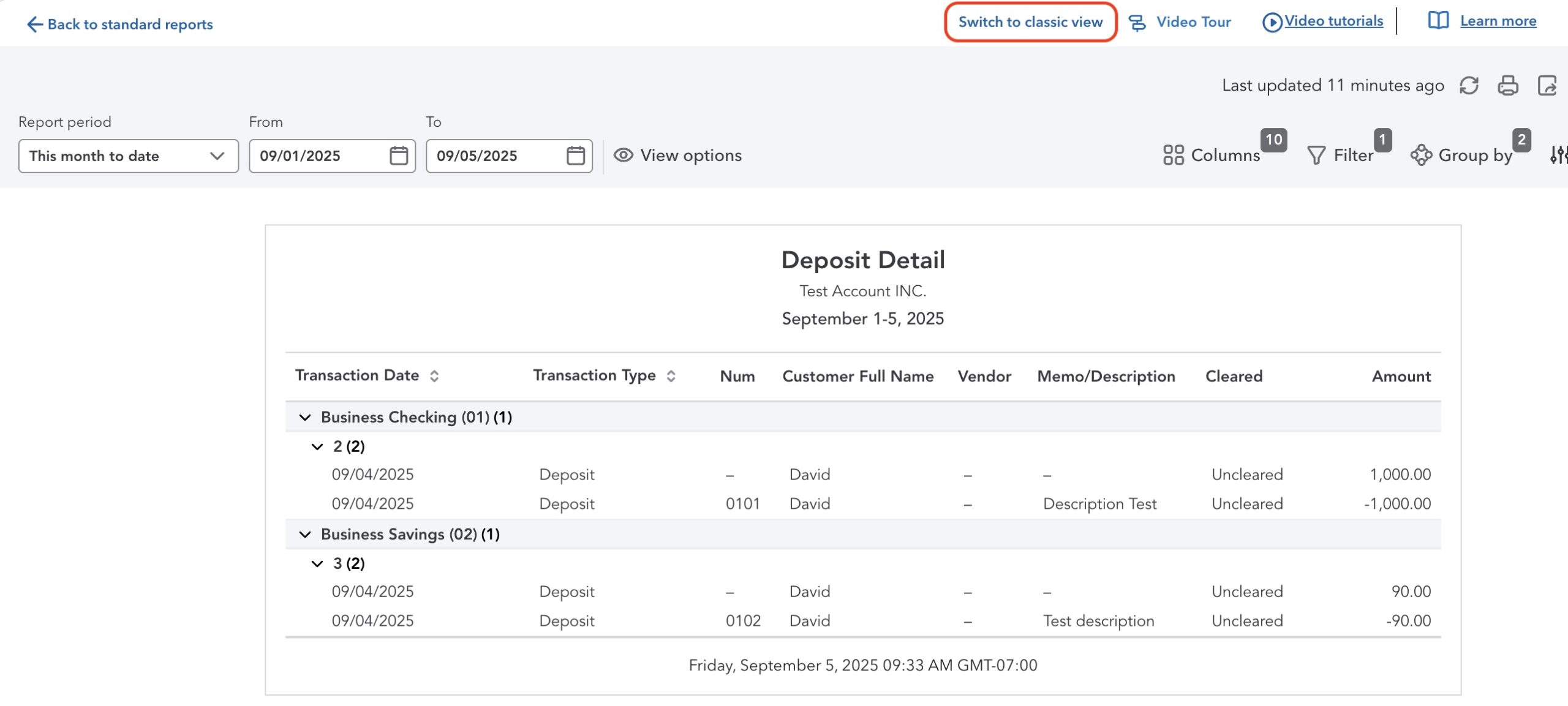
Task: Click the Video Tour icon
Action: point(1137,23)
